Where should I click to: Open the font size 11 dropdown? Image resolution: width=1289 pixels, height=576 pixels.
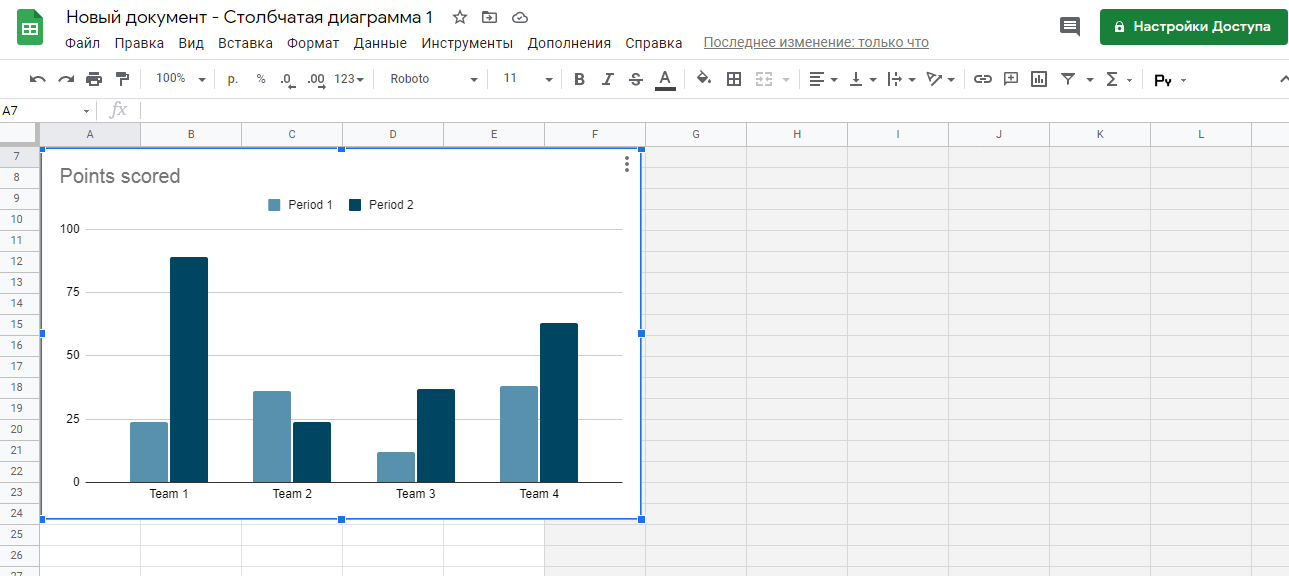coord(527,79)
